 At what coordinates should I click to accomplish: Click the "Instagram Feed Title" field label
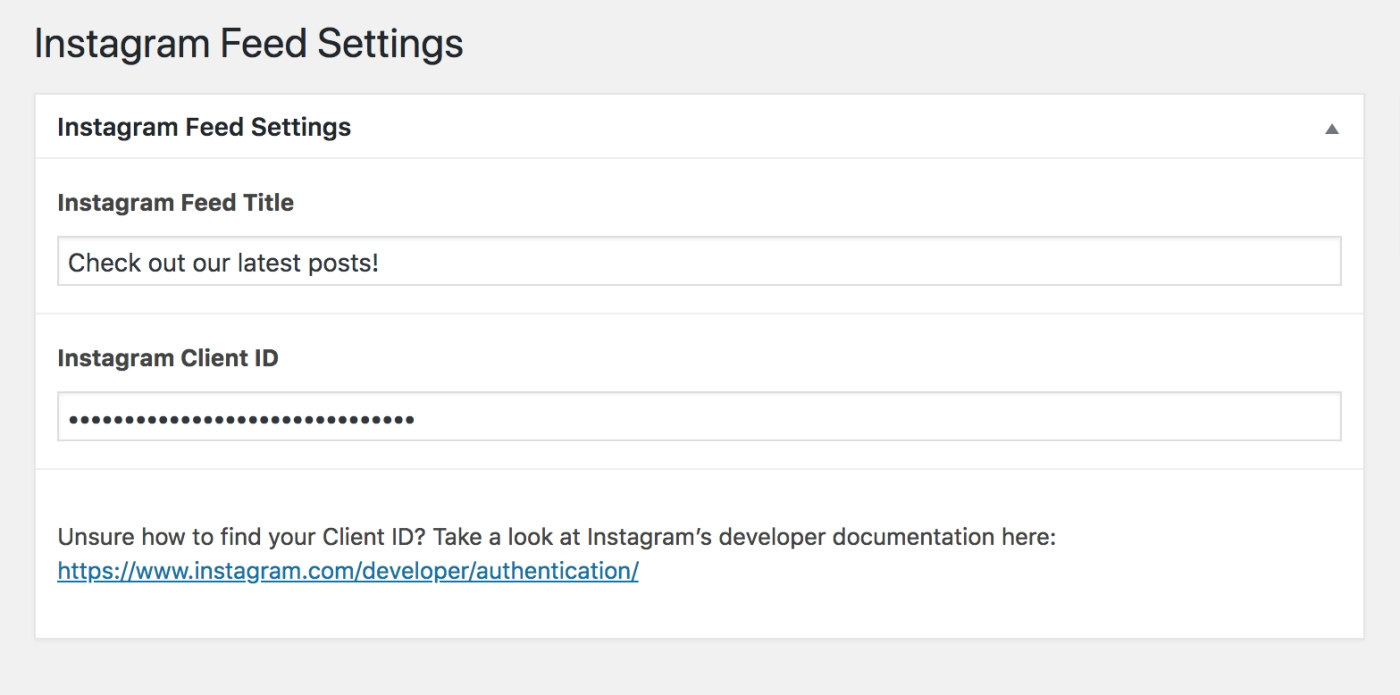tap(175, 203)
